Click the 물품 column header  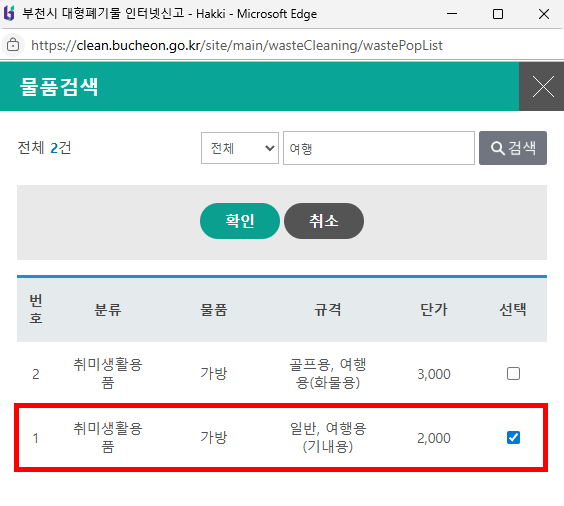tap(214, 309)
